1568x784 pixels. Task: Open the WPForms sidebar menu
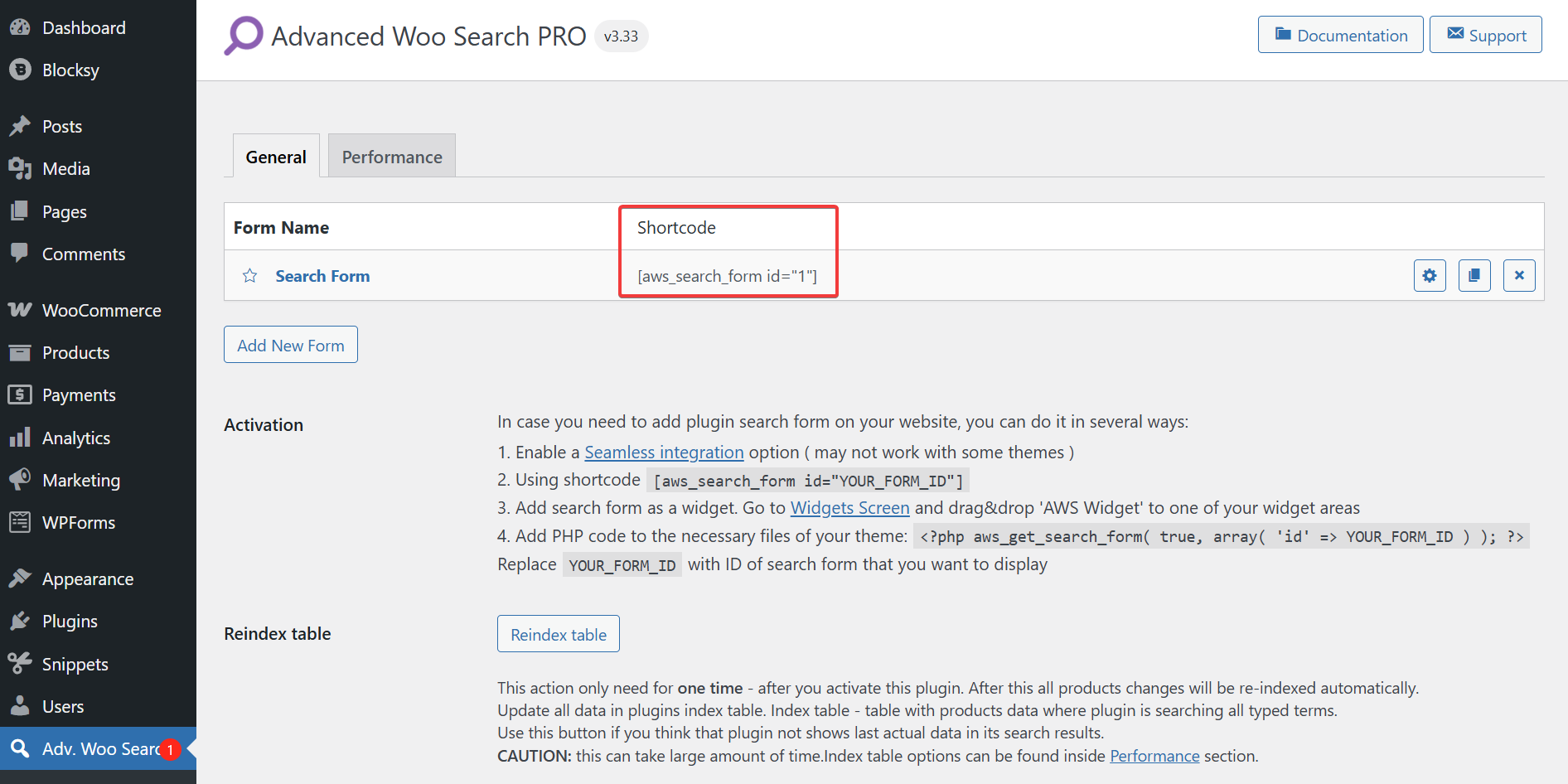[79, 523]
